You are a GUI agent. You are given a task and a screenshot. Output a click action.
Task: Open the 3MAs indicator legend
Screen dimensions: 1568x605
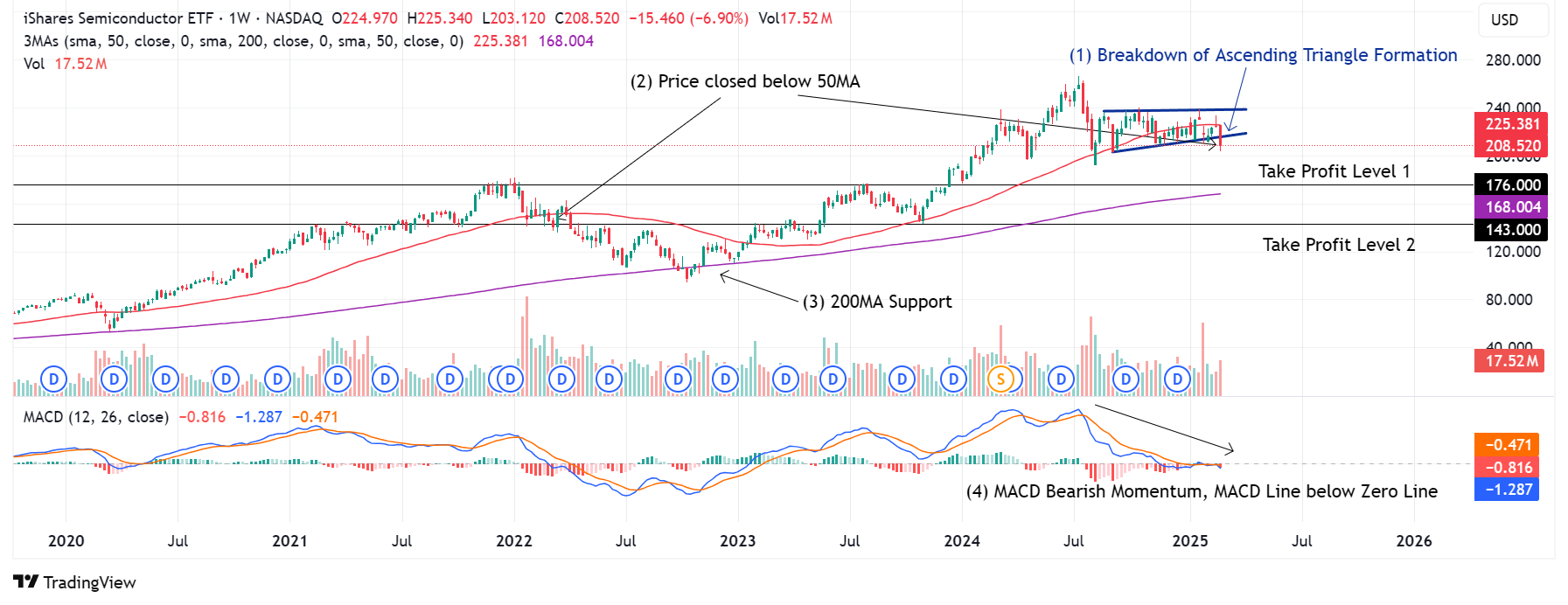tap(243, 41)
